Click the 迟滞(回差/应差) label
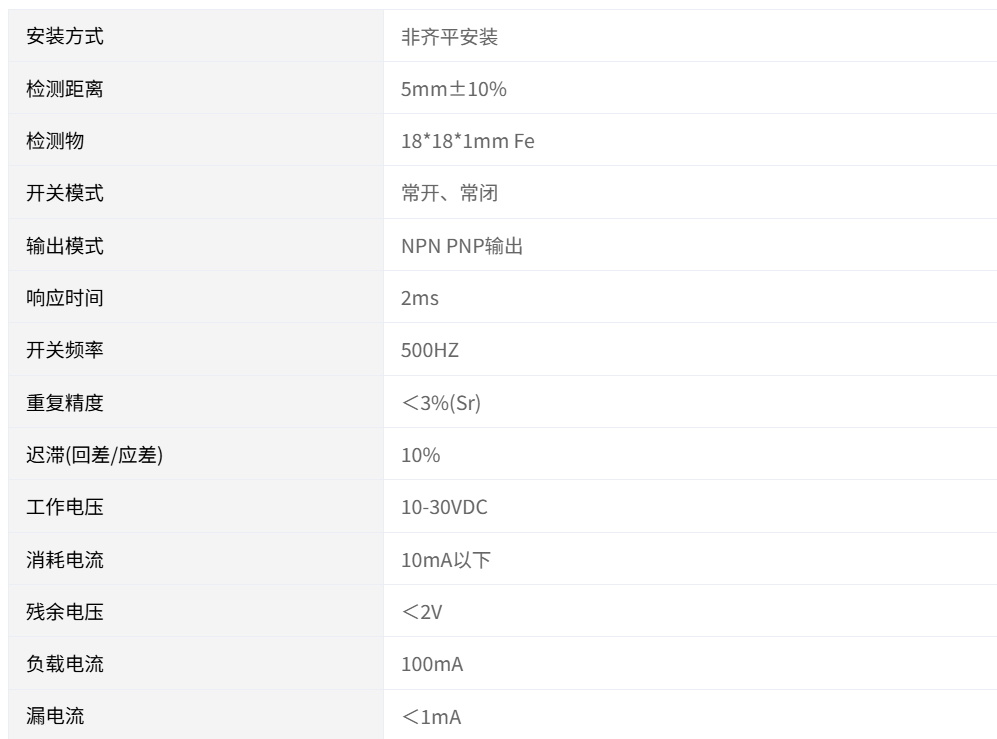 click(94, 455)
